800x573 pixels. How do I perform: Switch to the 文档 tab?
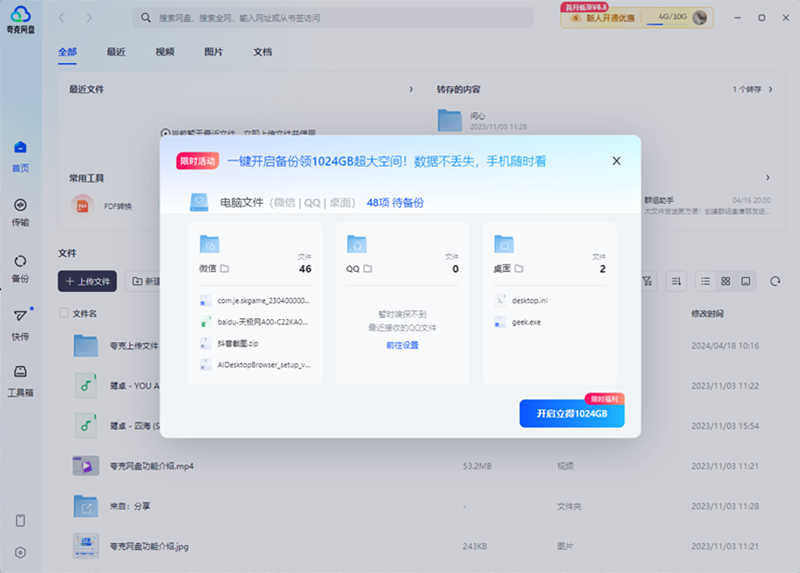tap(263, 52)
